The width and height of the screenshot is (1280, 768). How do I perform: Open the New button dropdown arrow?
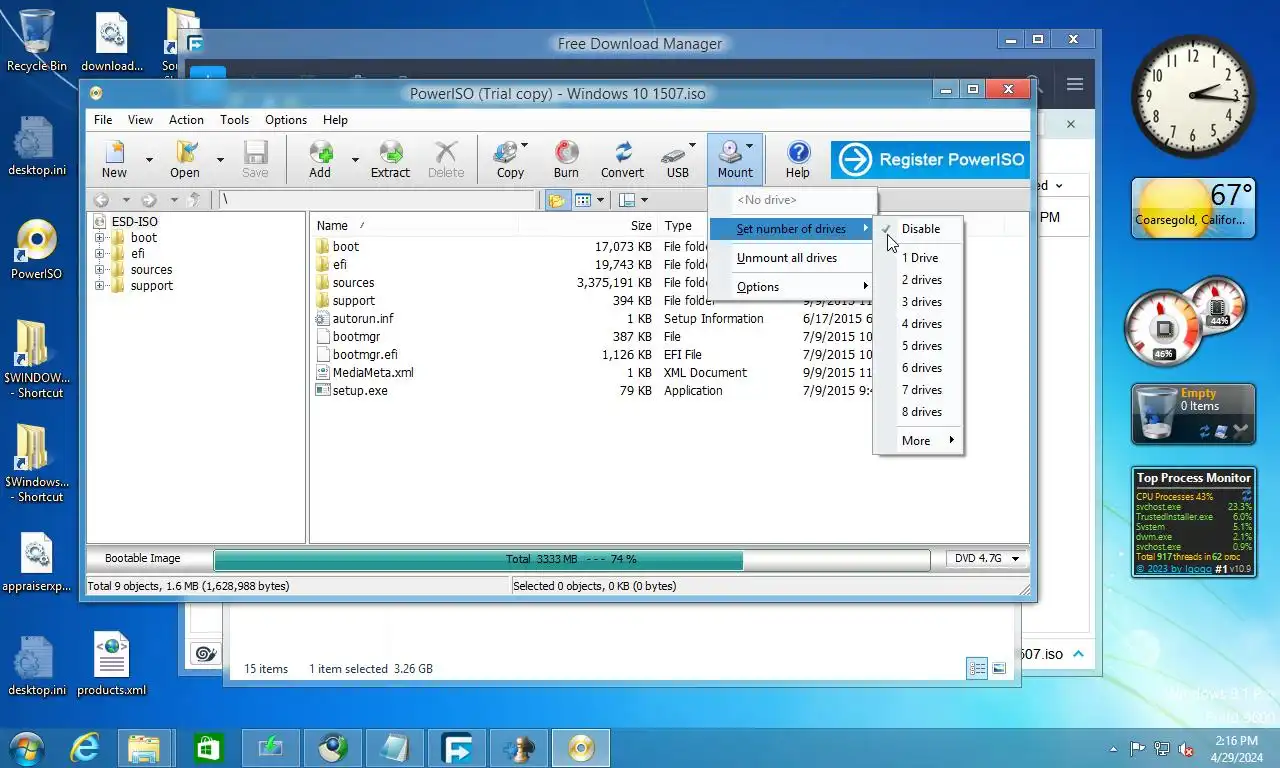click(x=149, y=160)
